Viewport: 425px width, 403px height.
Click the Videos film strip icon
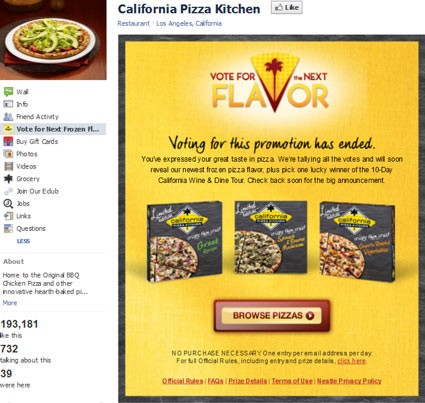(x=8, y=166)
